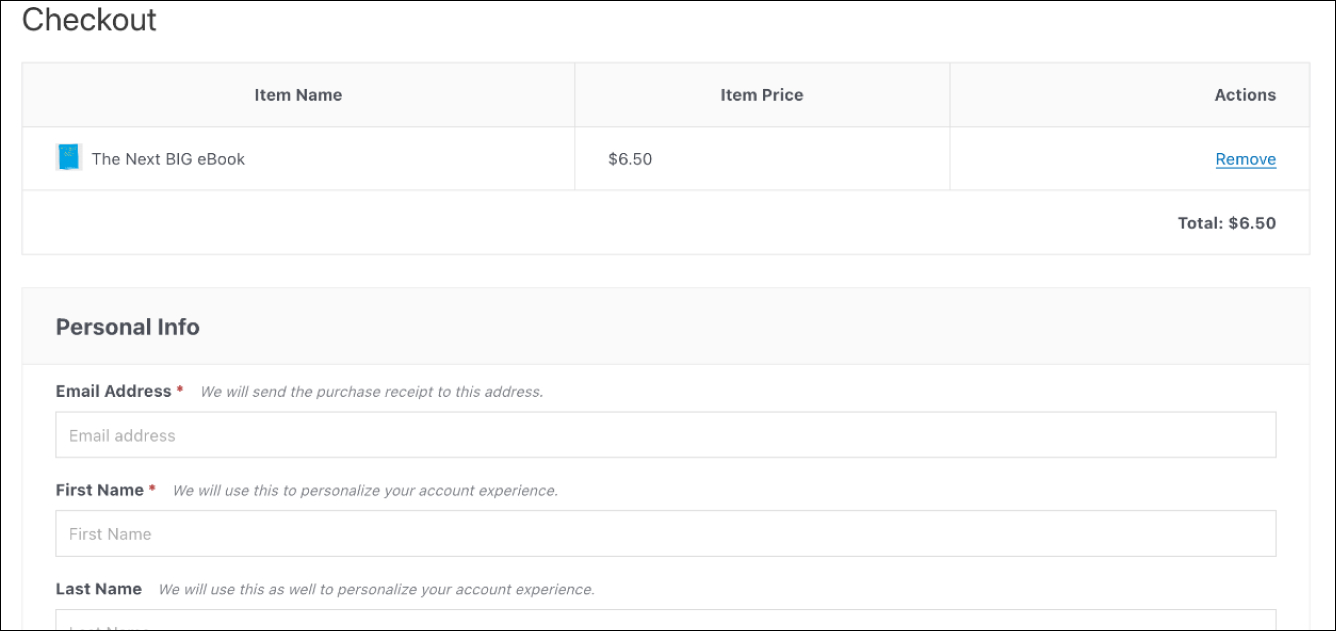Viewport: 1336px width, 631px height.
Task: Click the eBook cover thumbnail icon
Action: coord(68,158)
